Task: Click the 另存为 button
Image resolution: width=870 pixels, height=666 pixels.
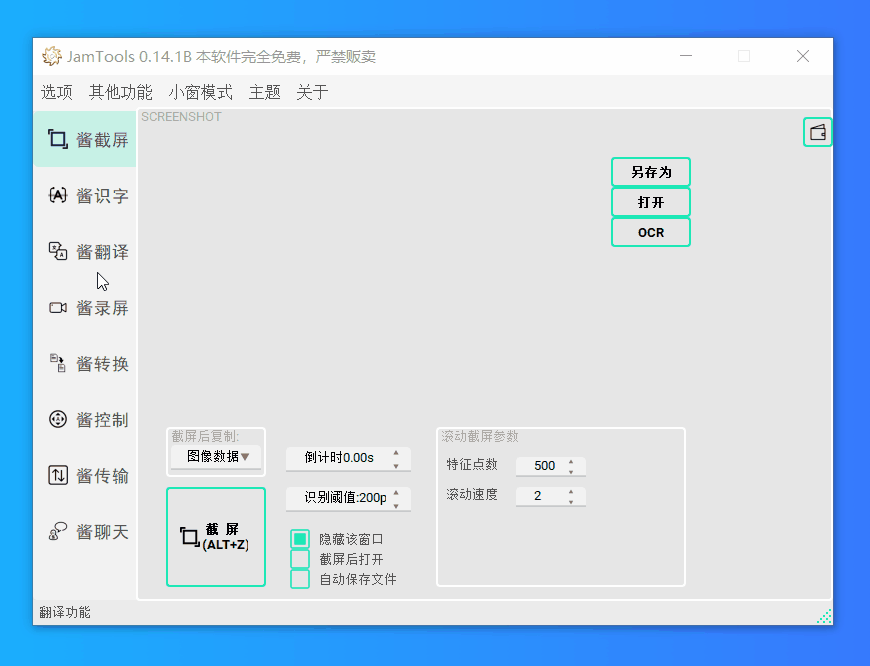Action: 651,172
